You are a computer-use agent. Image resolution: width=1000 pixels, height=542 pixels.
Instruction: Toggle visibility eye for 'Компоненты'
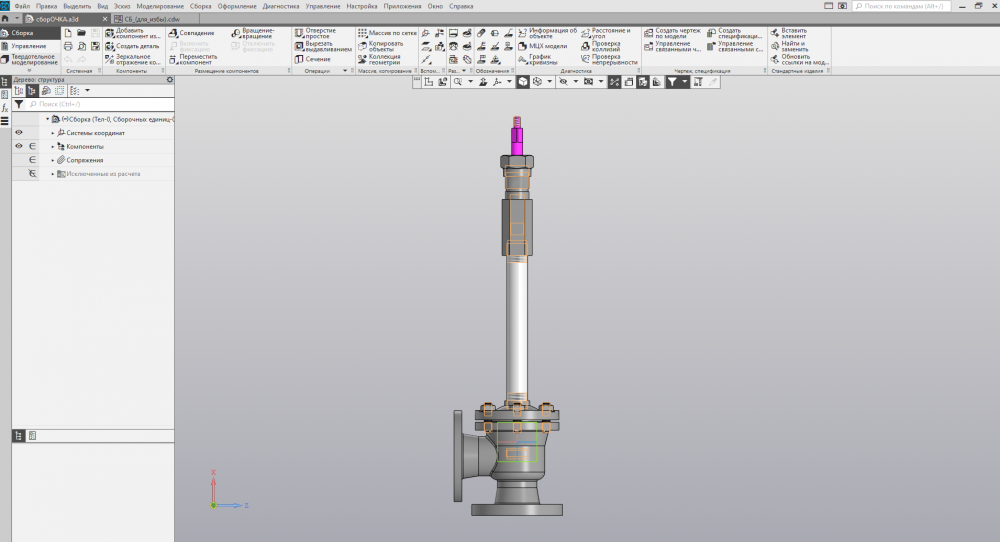(19, 146)
